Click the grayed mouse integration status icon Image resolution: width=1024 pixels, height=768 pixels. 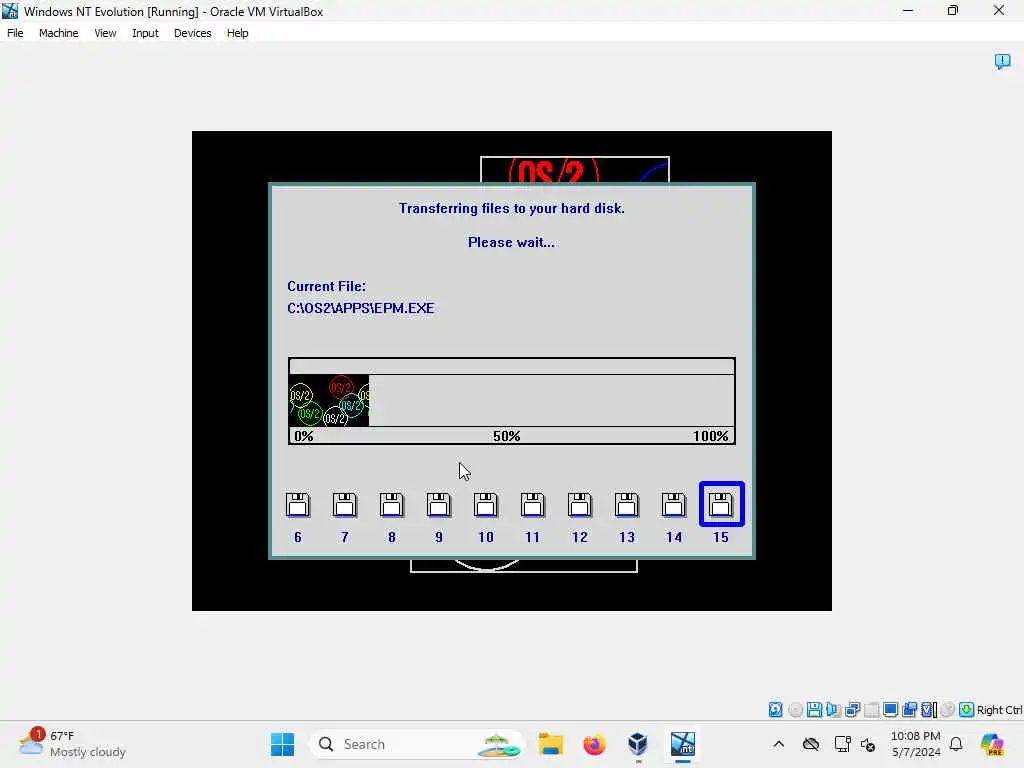pyautogui.click(x=948, y=709)
